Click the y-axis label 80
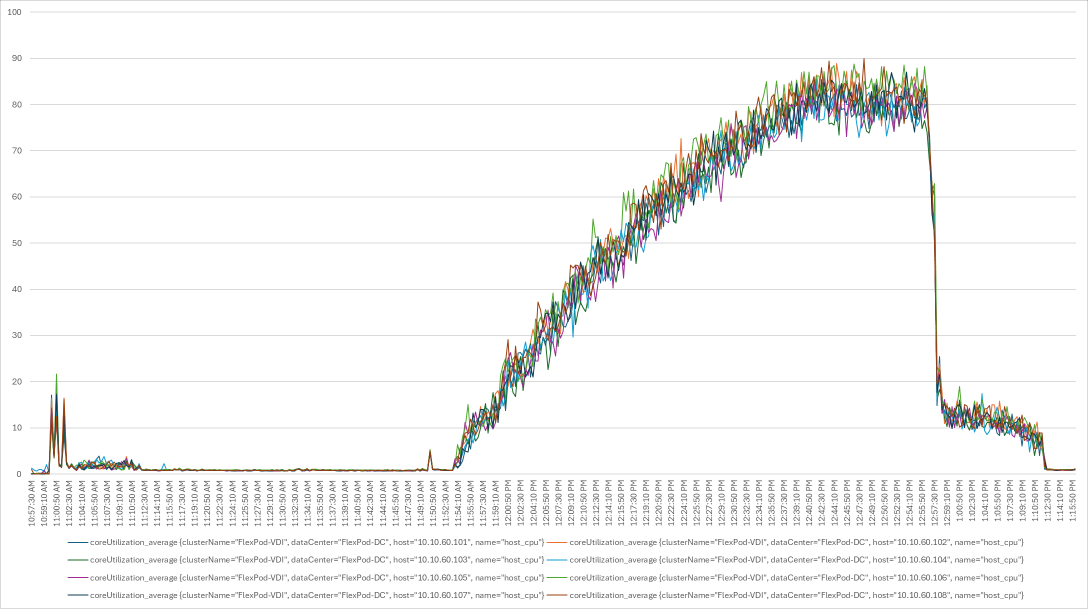This screenshot has height=609, width=1088. coord(17,105)
